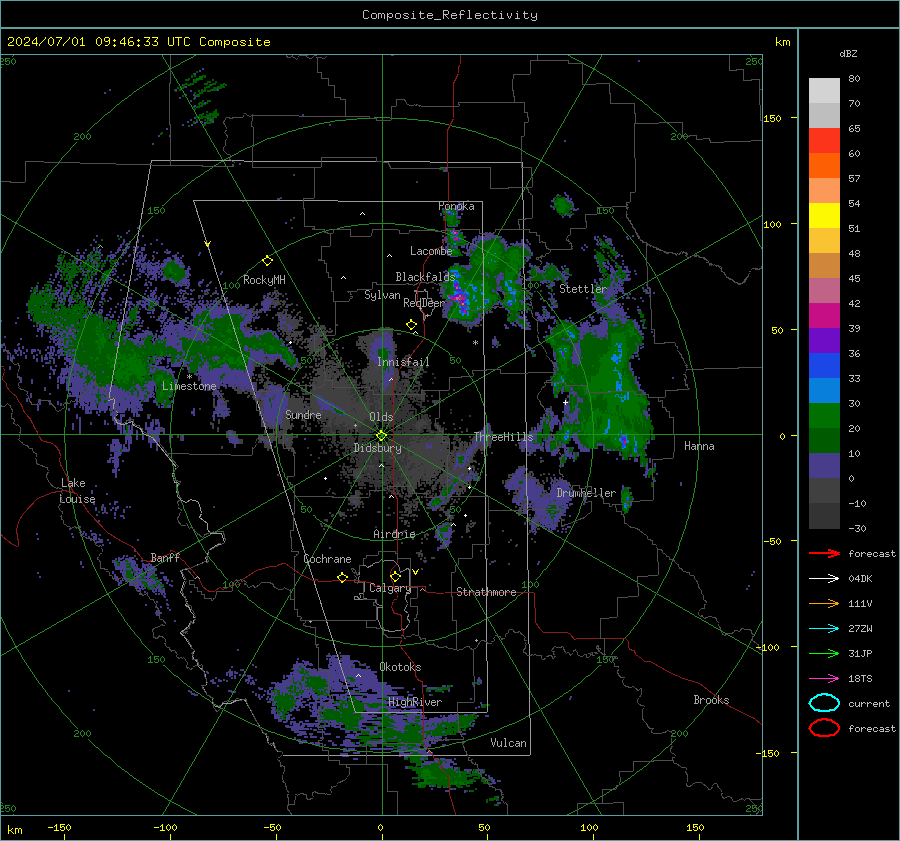Click the dark green 10–20 dBZ swatch

pos(824,441)
